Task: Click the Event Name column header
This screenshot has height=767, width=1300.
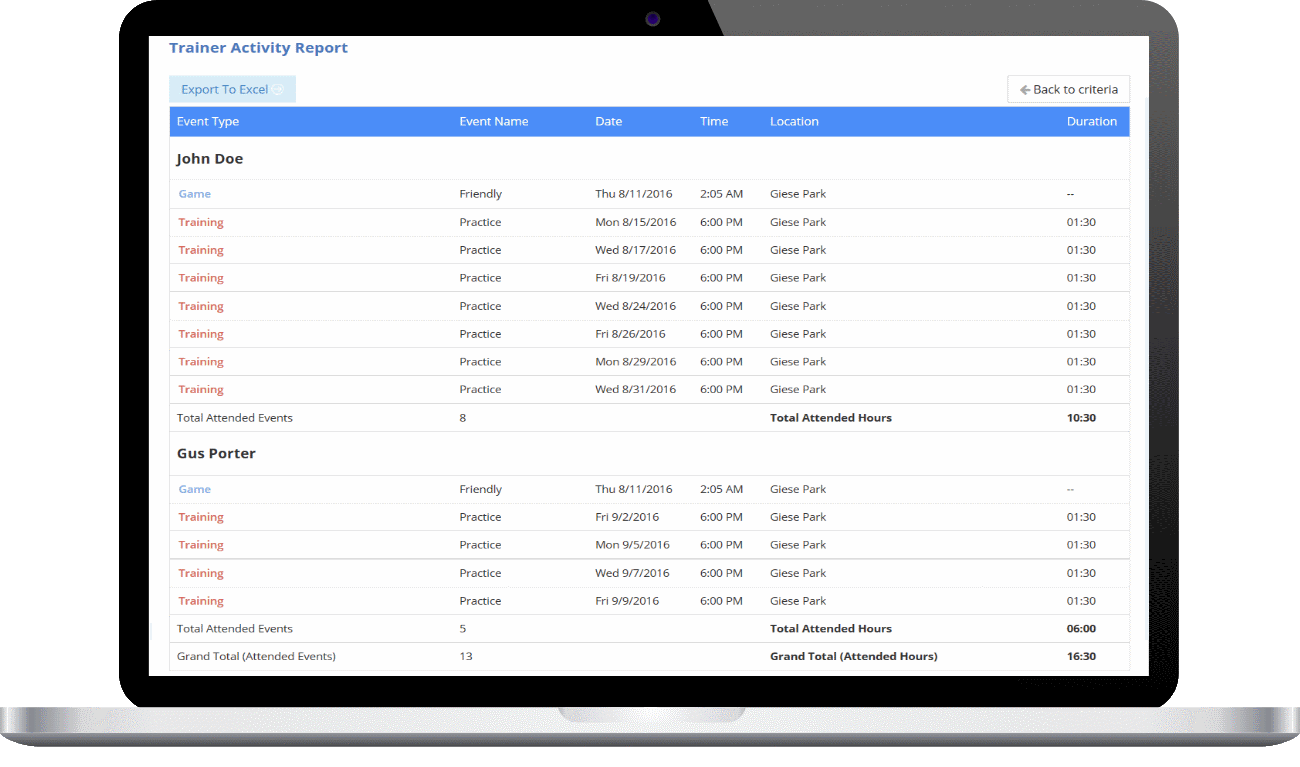Action: click(x=494, y=121)
